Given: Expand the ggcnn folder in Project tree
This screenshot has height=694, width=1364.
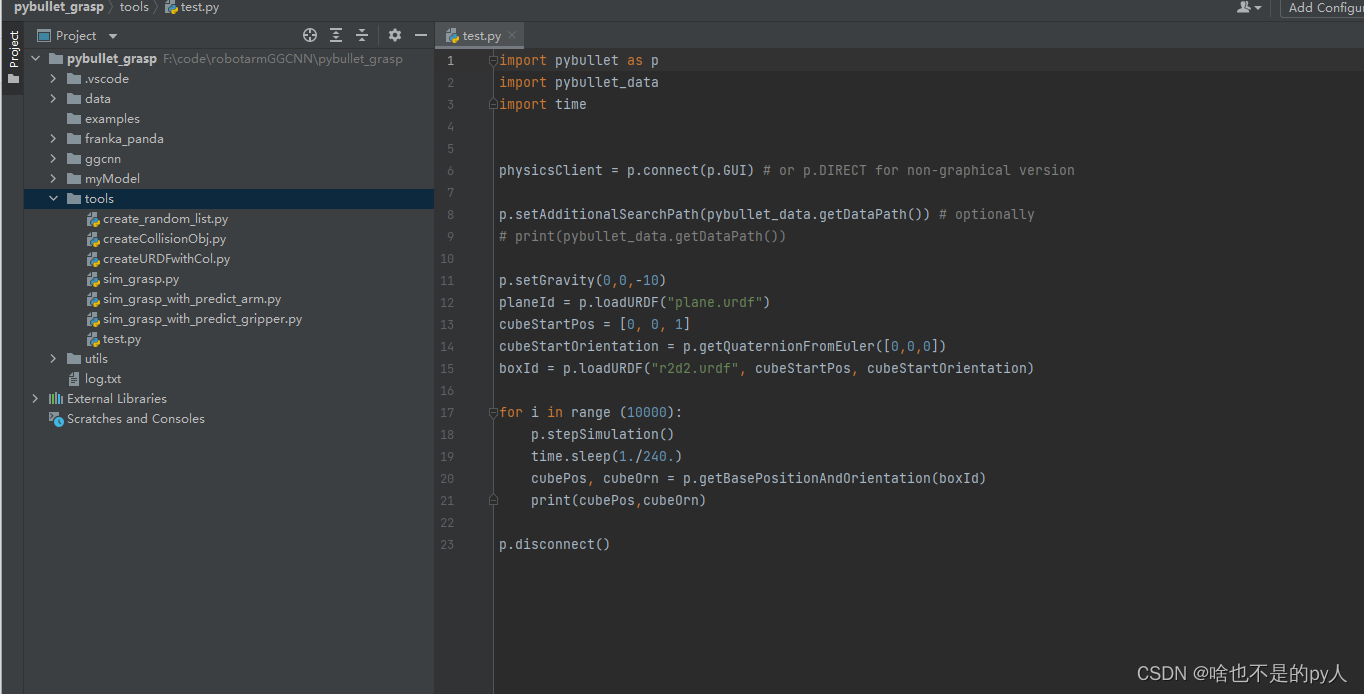Looking at the screenshot, I should [52, 158].
